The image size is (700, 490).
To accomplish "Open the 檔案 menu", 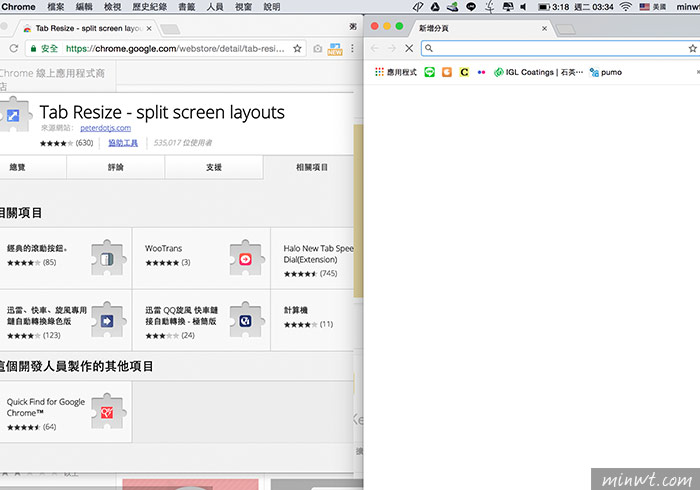I will (x=56, y=7).
